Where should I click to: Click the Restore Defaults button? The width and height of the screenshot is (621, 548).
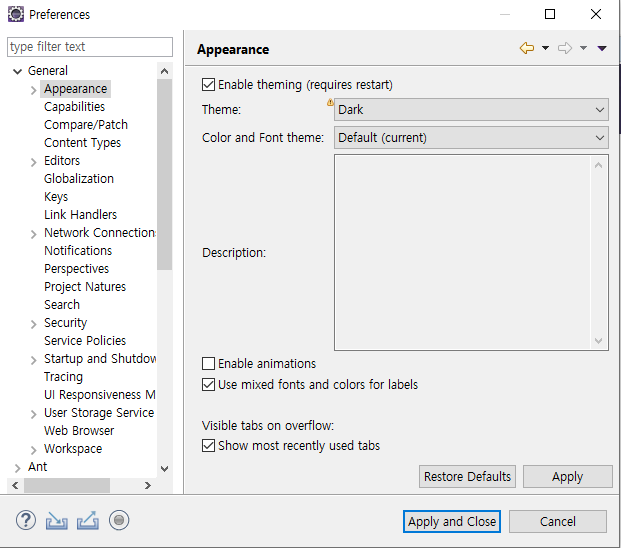[467, 476]
